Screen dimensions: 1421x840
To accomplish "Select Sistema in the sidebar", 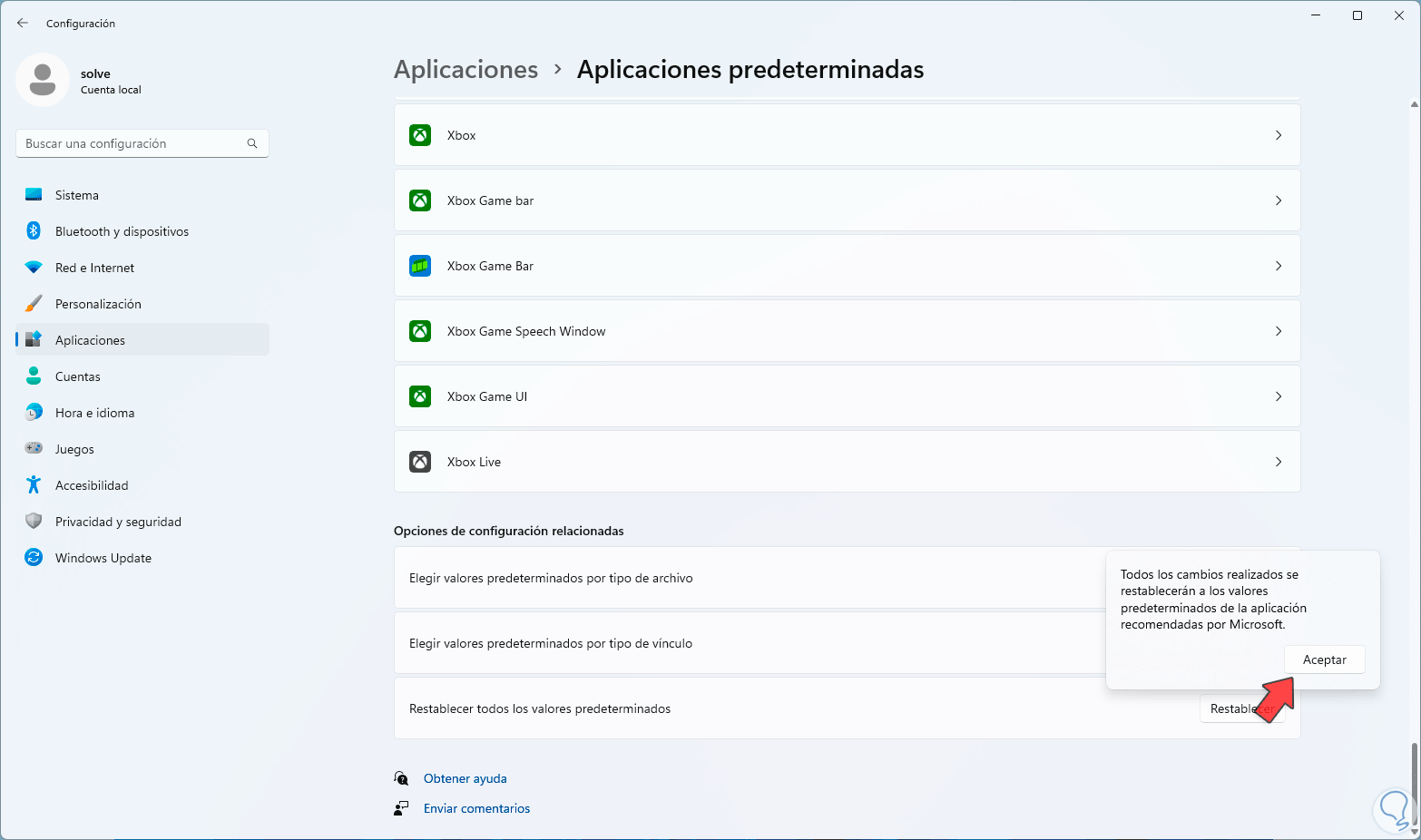I will [x=77, y=195].
